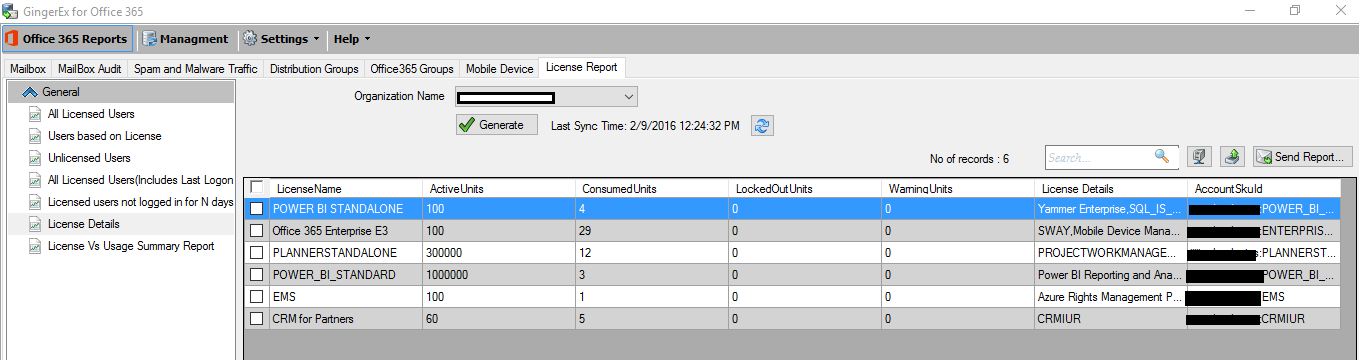Click the ActiveUnits value 300000
The height and width of the screenshot is (360, 1359).
coord(499,253)
